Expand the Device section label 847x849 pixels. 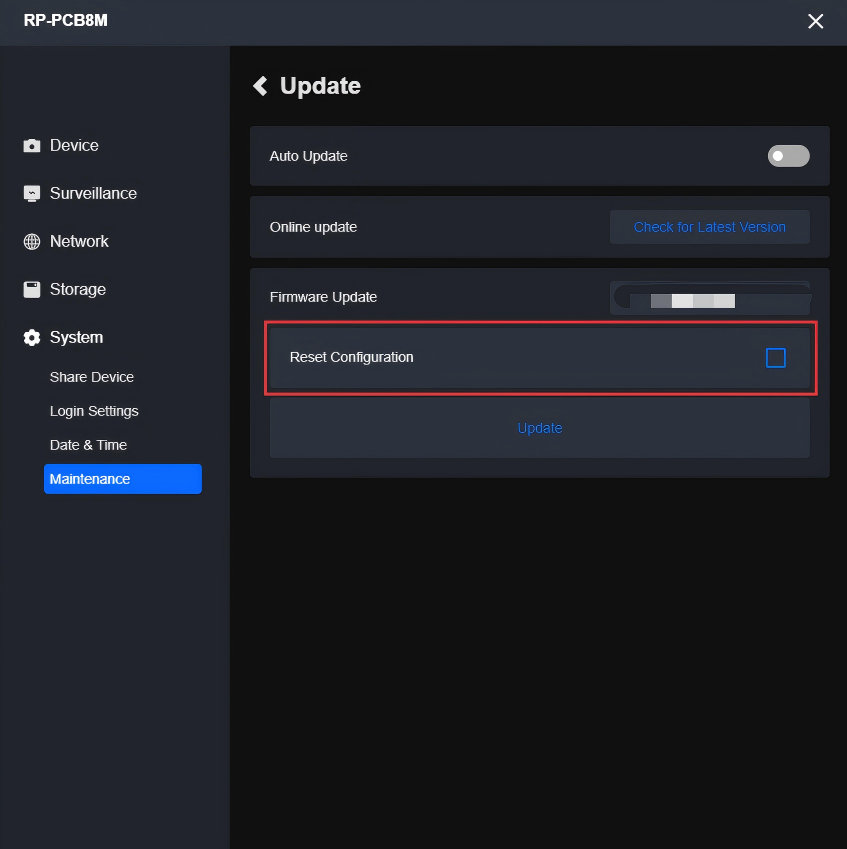coord(74,146)
